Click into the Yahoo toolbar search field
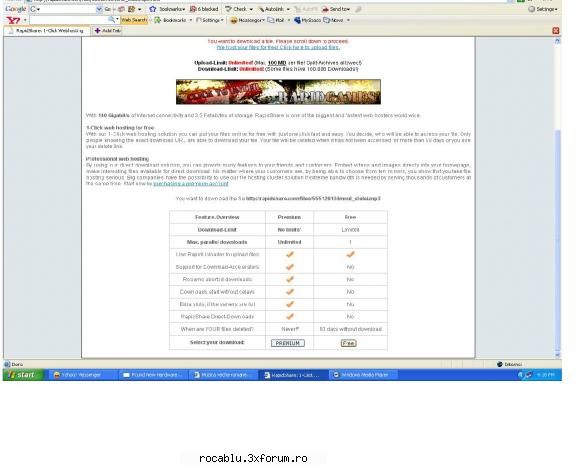 69,20
